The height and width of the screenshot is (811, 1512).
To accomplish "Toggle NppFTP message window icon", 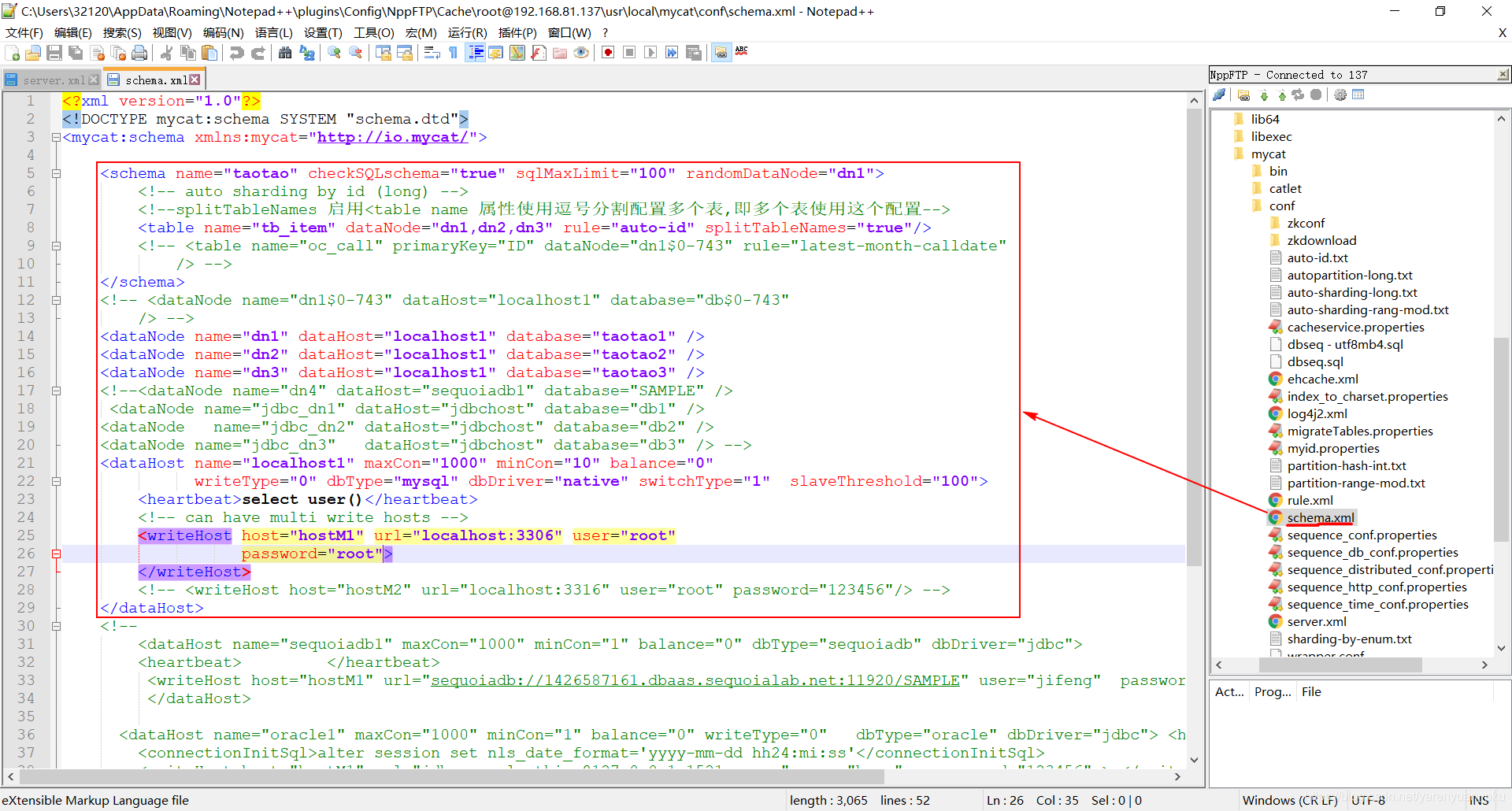I will 1358,95.
